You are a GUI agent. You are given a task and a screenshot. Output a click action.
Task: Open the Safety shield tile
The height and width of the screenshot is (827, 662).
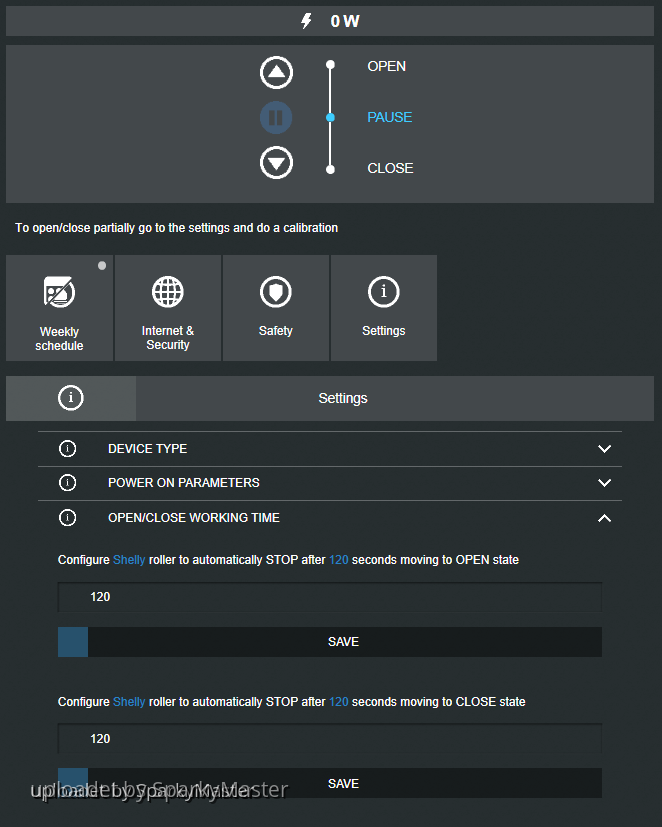pyautogui.click(x=276, y=308)
